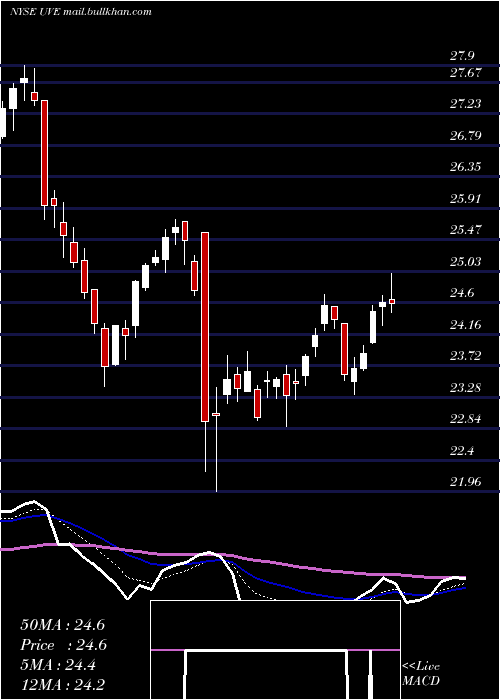The image size is (500, 700).
Task: Click the 25.47 price axis label
Action: point(466,230)
